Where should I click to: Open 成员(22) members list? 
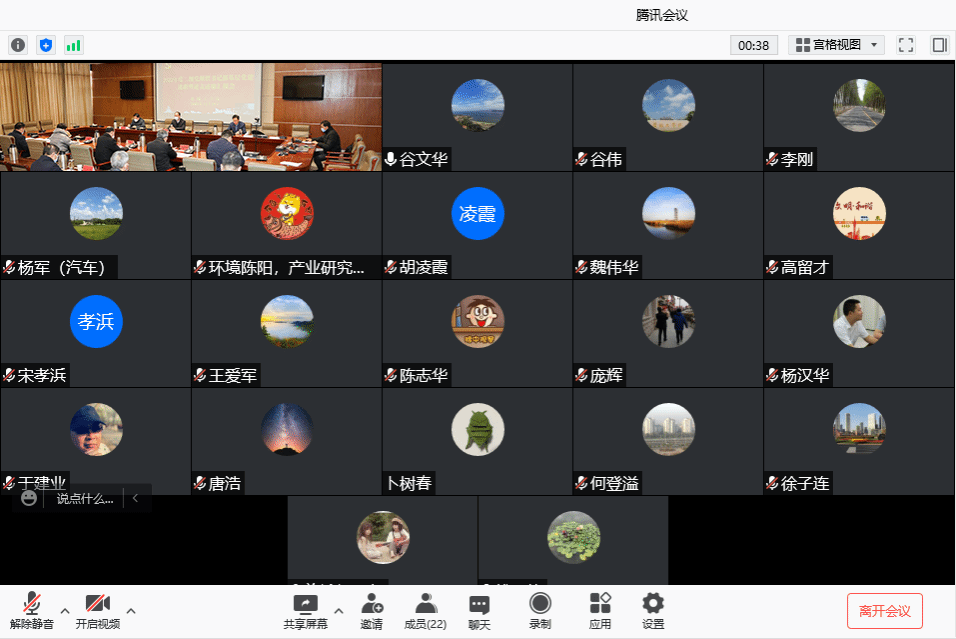click(x=425, y=610)
